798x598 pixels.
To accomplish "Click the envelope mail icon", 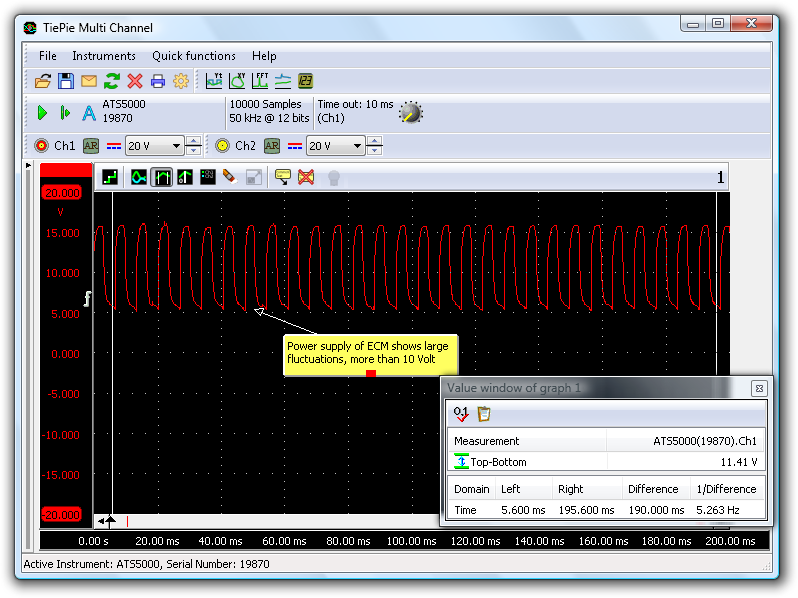I will point(89,81).
